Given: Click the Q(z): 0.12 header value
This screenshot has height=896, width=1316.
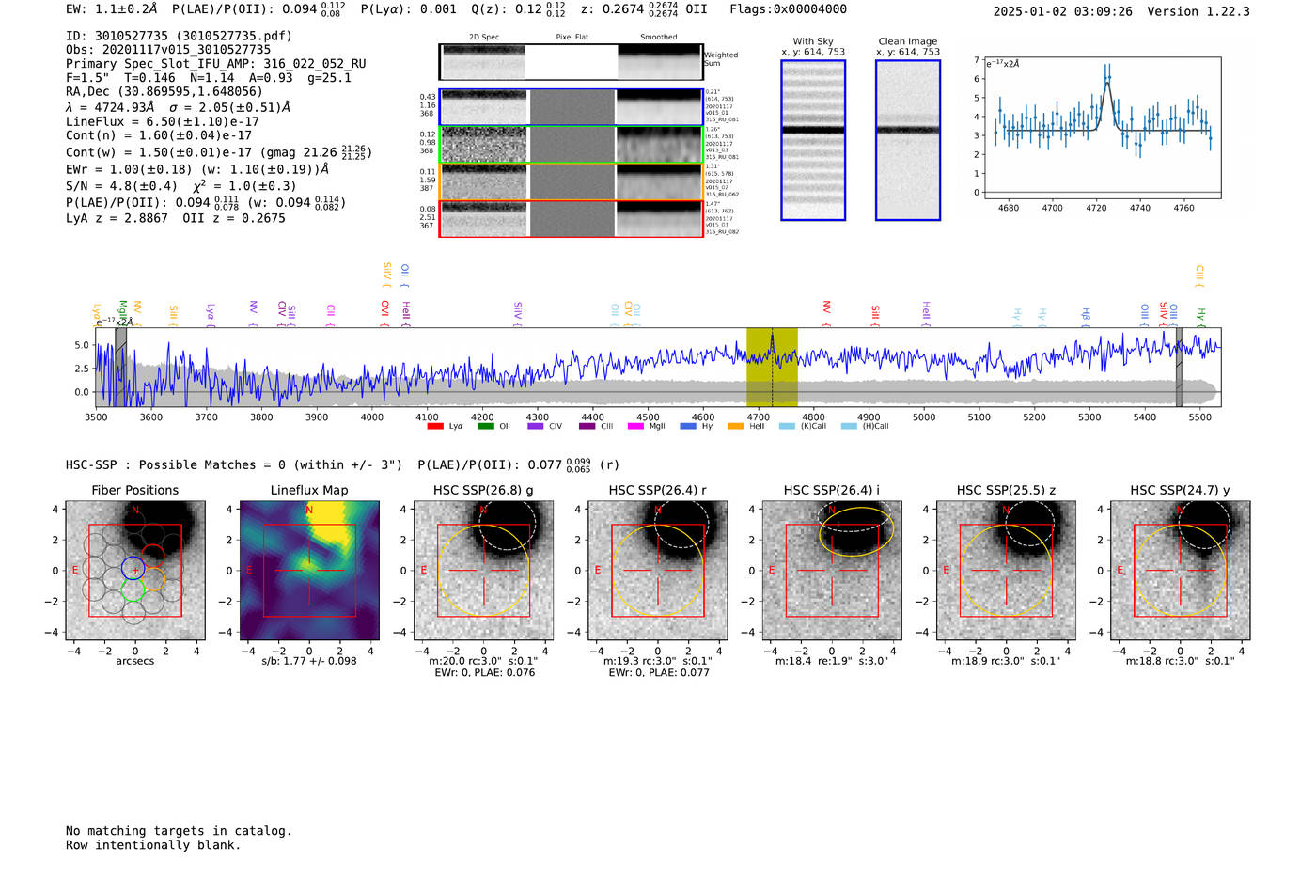Looking at the screenshot, I should click(x=518, y=9).
